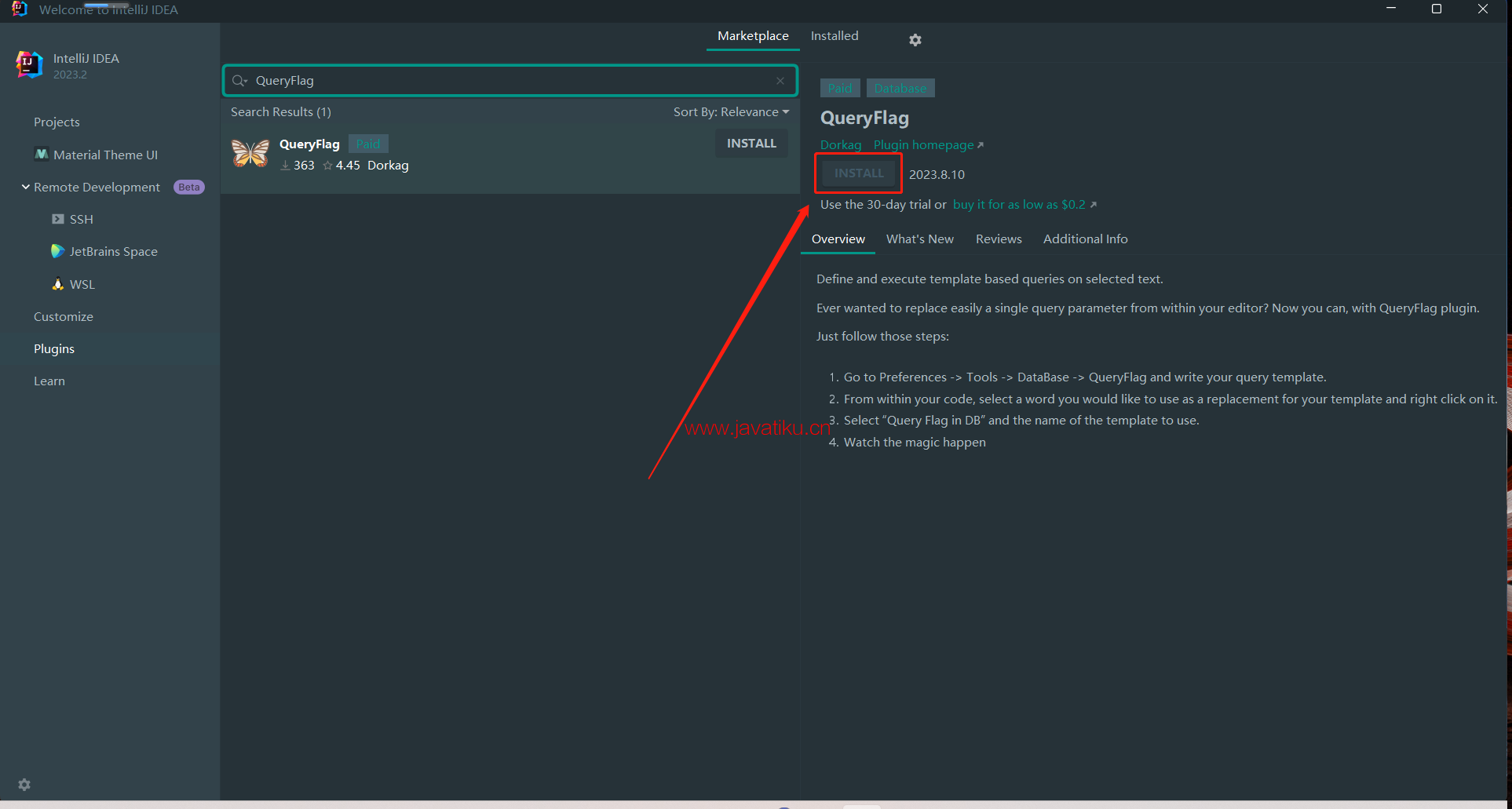The image size is (1512, 809).
Task: Open the plugins settings gear menu
Action: pyautogui.click(x=915, y=39)
